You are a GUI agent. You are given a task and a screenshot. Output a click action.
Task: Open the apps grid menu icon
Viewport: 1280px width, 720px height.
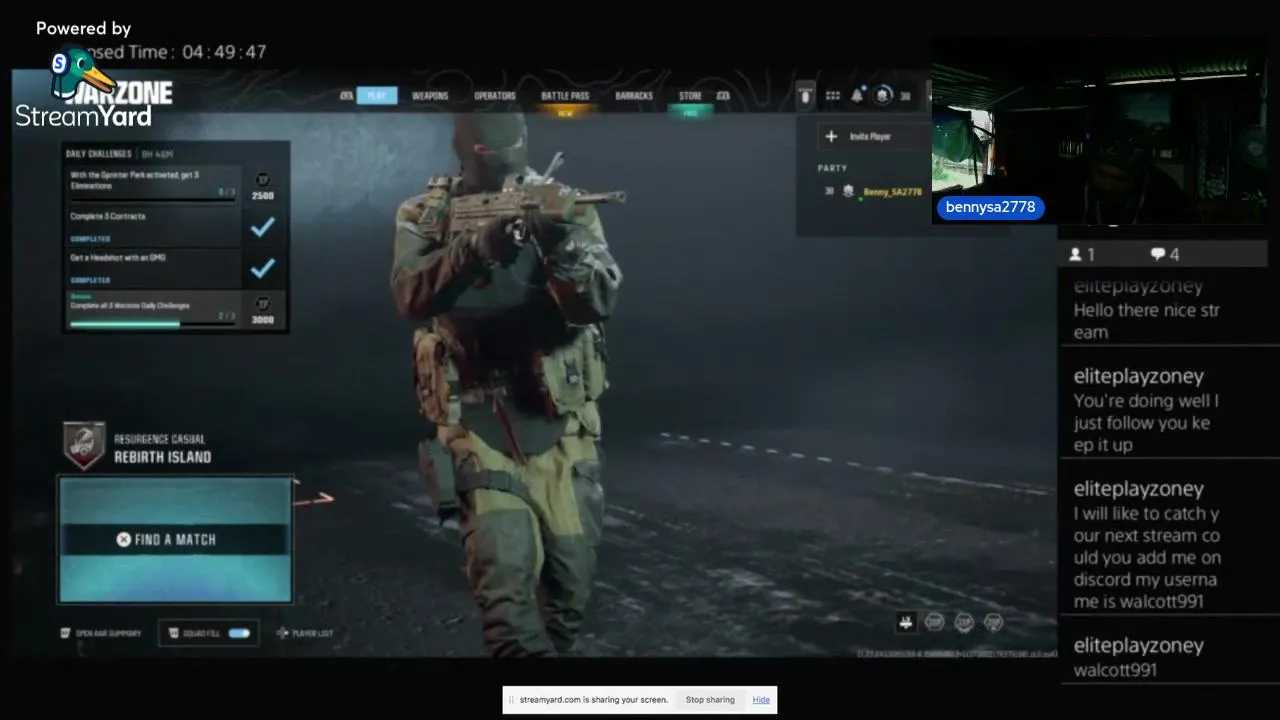click(832, 96)
